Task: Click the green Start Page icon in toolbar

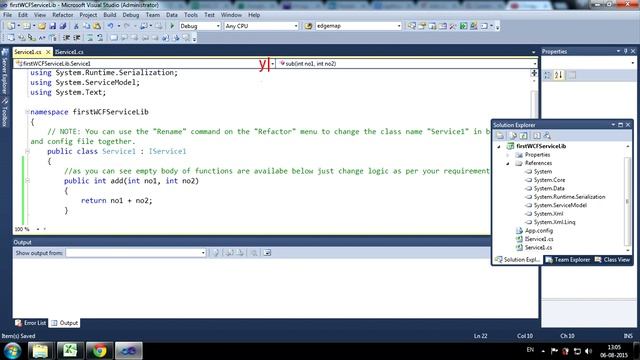Action: (x=463, y=26)
